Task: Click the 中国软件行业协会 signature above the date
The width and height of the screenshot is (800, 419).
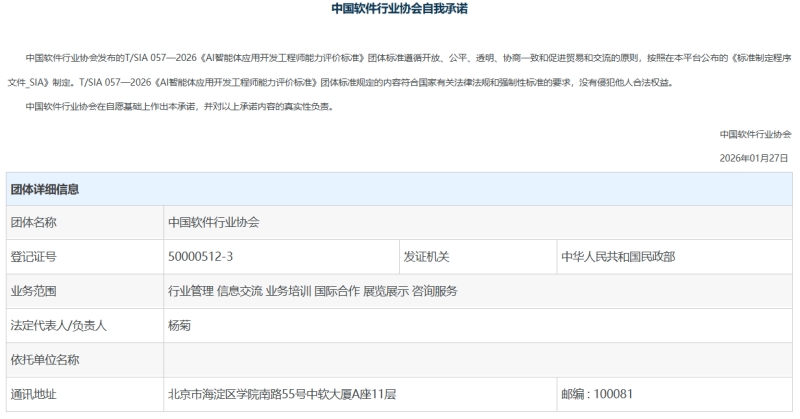Action: tap(754, 134)
